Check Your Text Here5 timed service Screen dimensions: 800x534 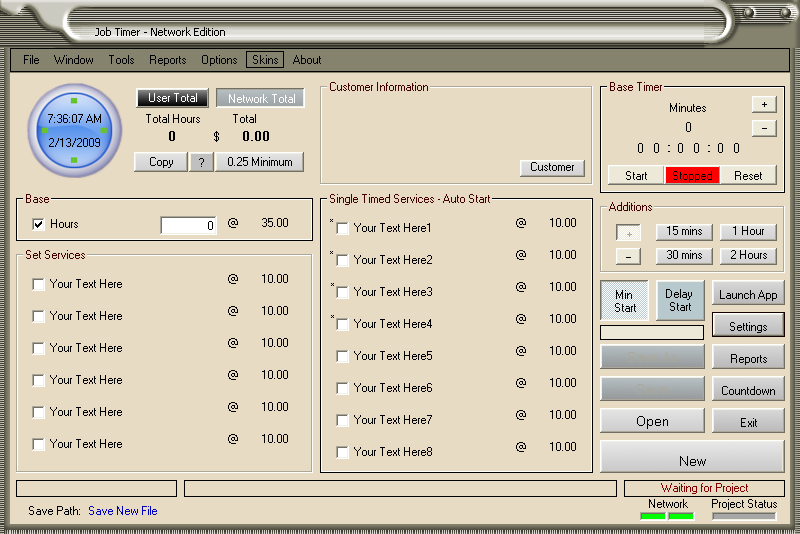[x=342, y=357]
